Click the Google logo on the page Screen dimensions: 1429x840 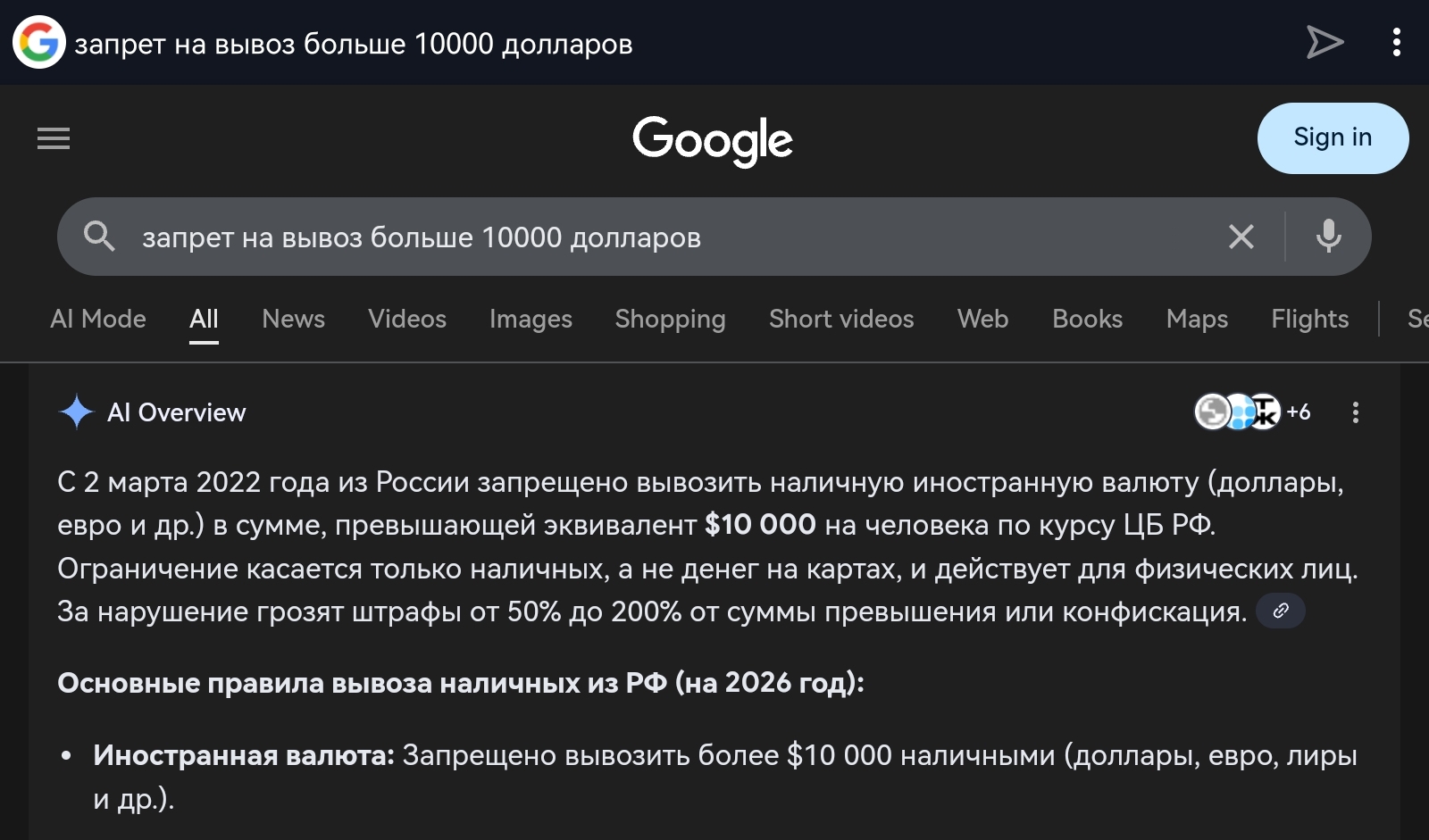pos(713,140)
